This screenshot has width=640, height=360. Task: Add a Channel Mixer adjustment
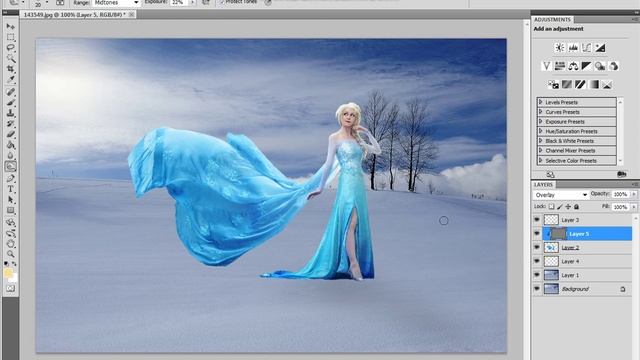click(x=613, y=66)
